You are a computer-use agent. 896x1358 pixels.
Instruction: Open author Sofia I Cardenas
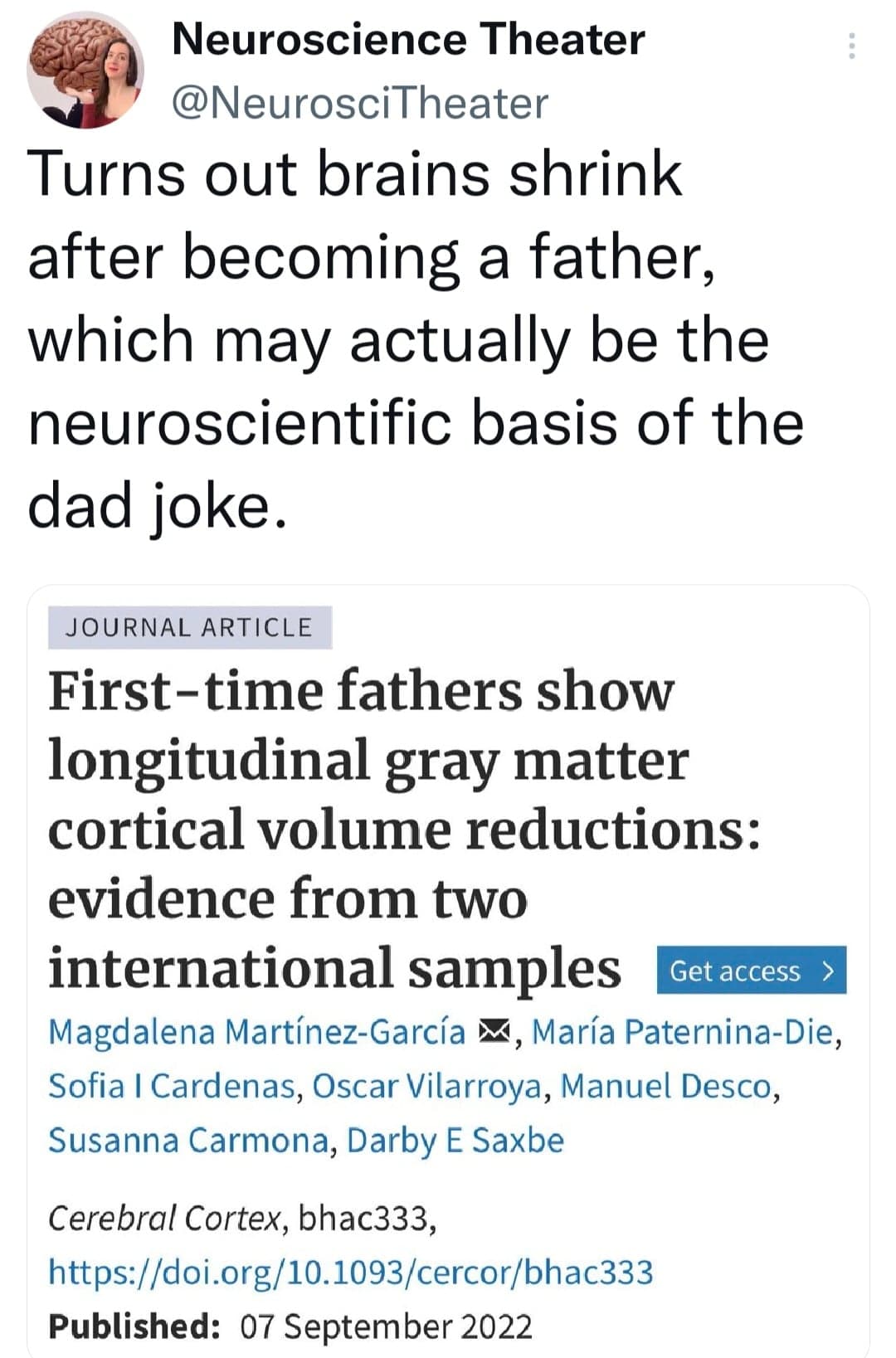point(172,1086)
